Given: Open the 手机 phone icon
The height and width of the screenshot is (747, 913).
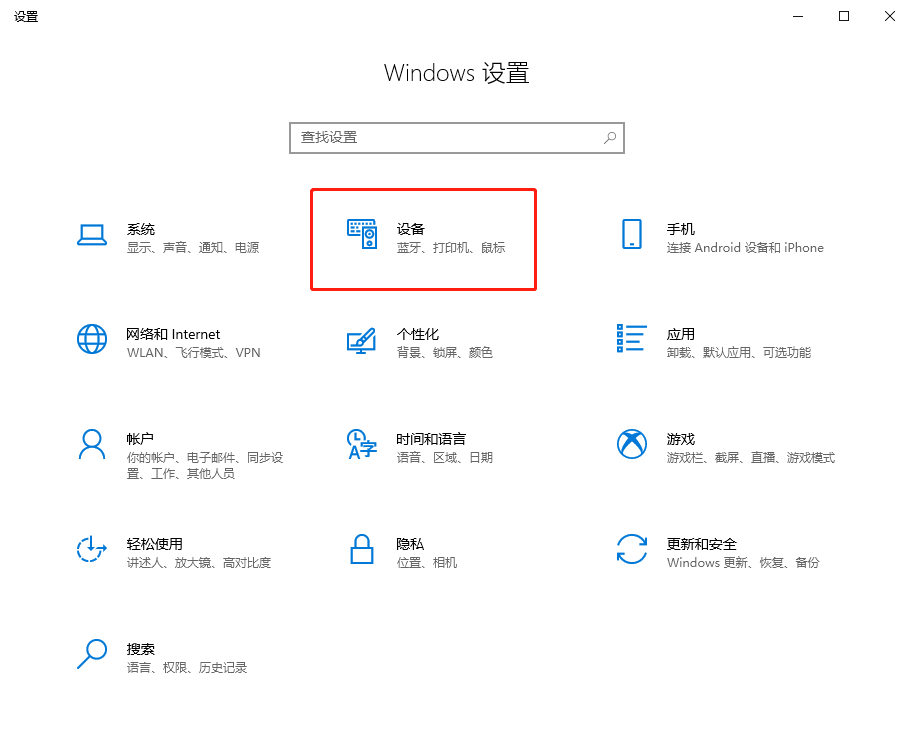Looking at the screenshot, I should point(632,234).
